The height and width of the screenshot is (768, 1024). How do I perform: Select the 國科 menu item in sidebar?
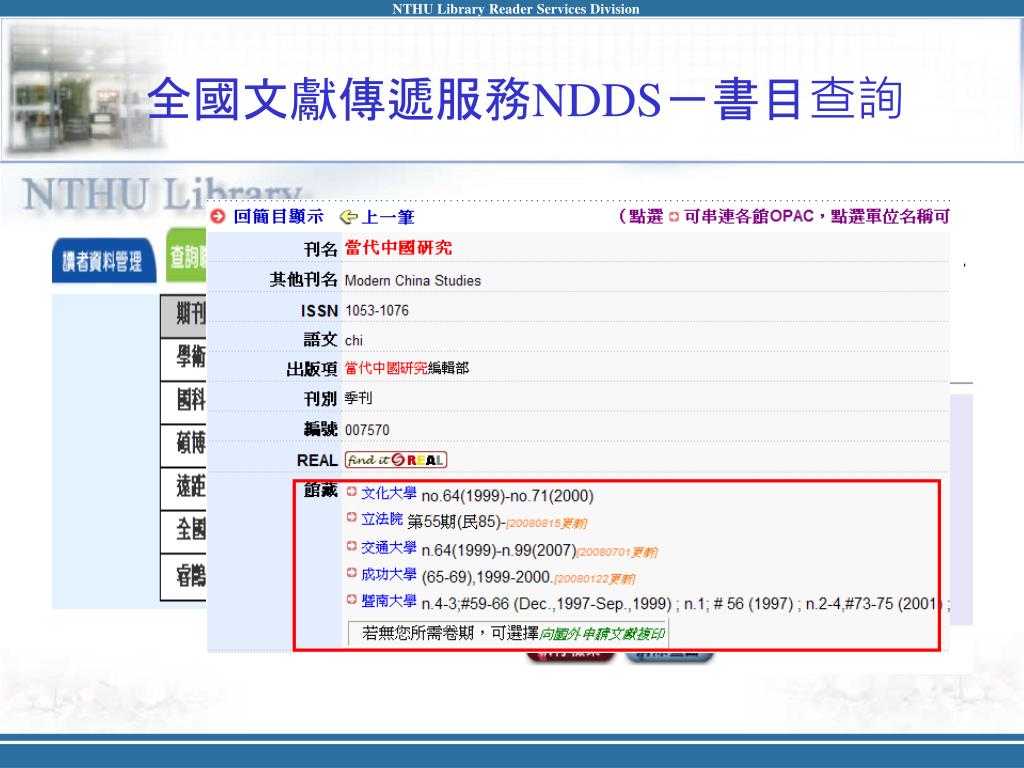[x=184, y=402]
